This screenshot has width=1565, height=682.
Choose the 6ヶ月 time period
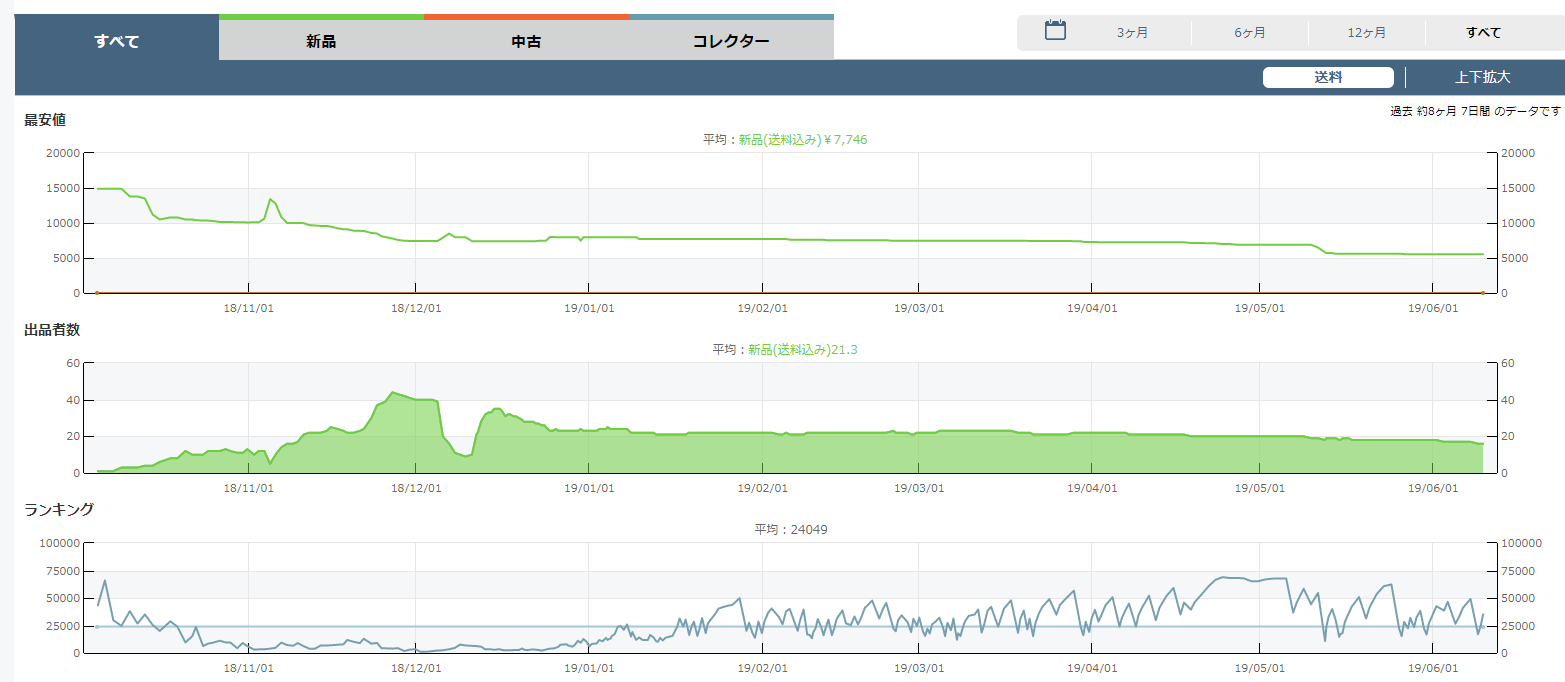(x=1249, y=33)
